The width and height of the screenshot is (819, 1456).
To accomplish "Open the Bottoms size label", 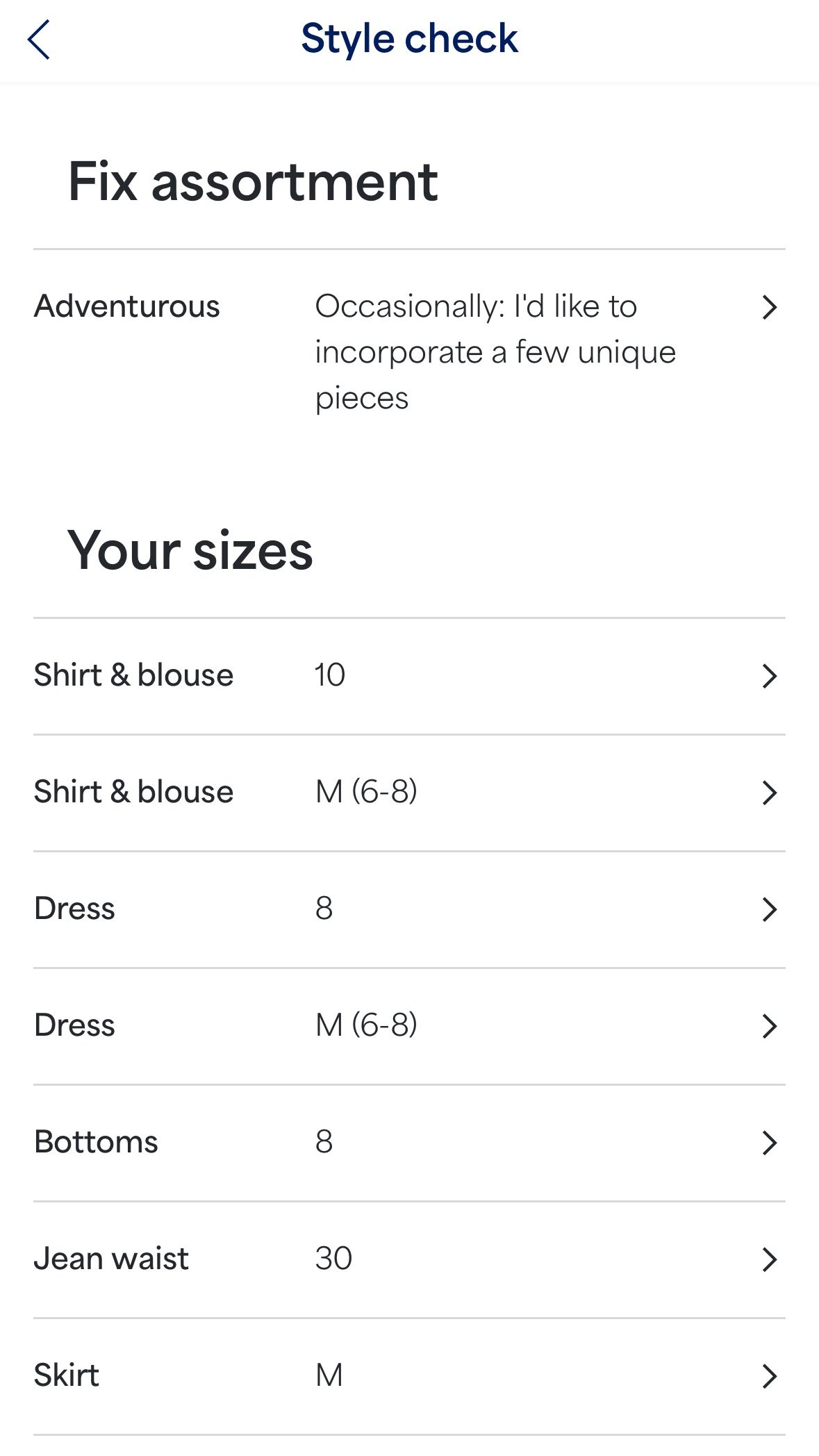I will (x=96, y=1142).
